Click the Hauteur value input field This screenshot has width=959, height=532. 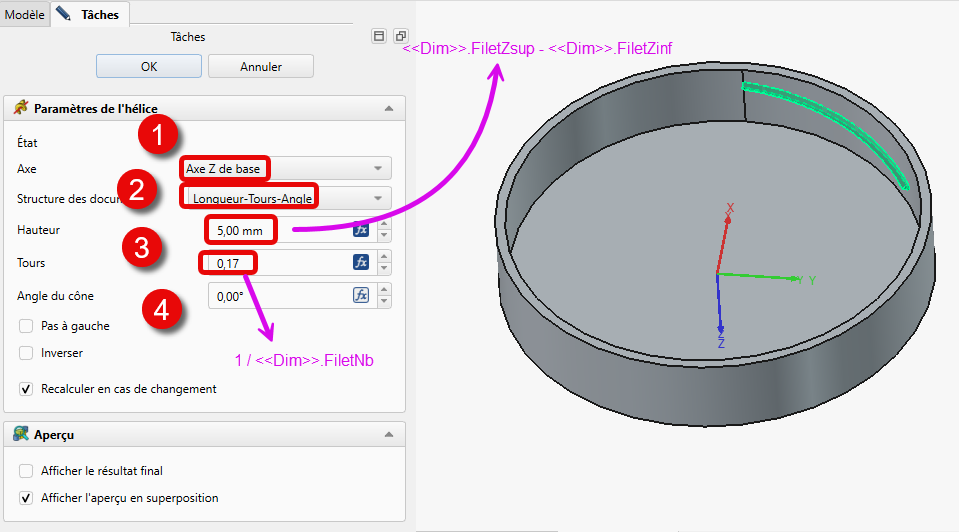click(x=275, y=230)
